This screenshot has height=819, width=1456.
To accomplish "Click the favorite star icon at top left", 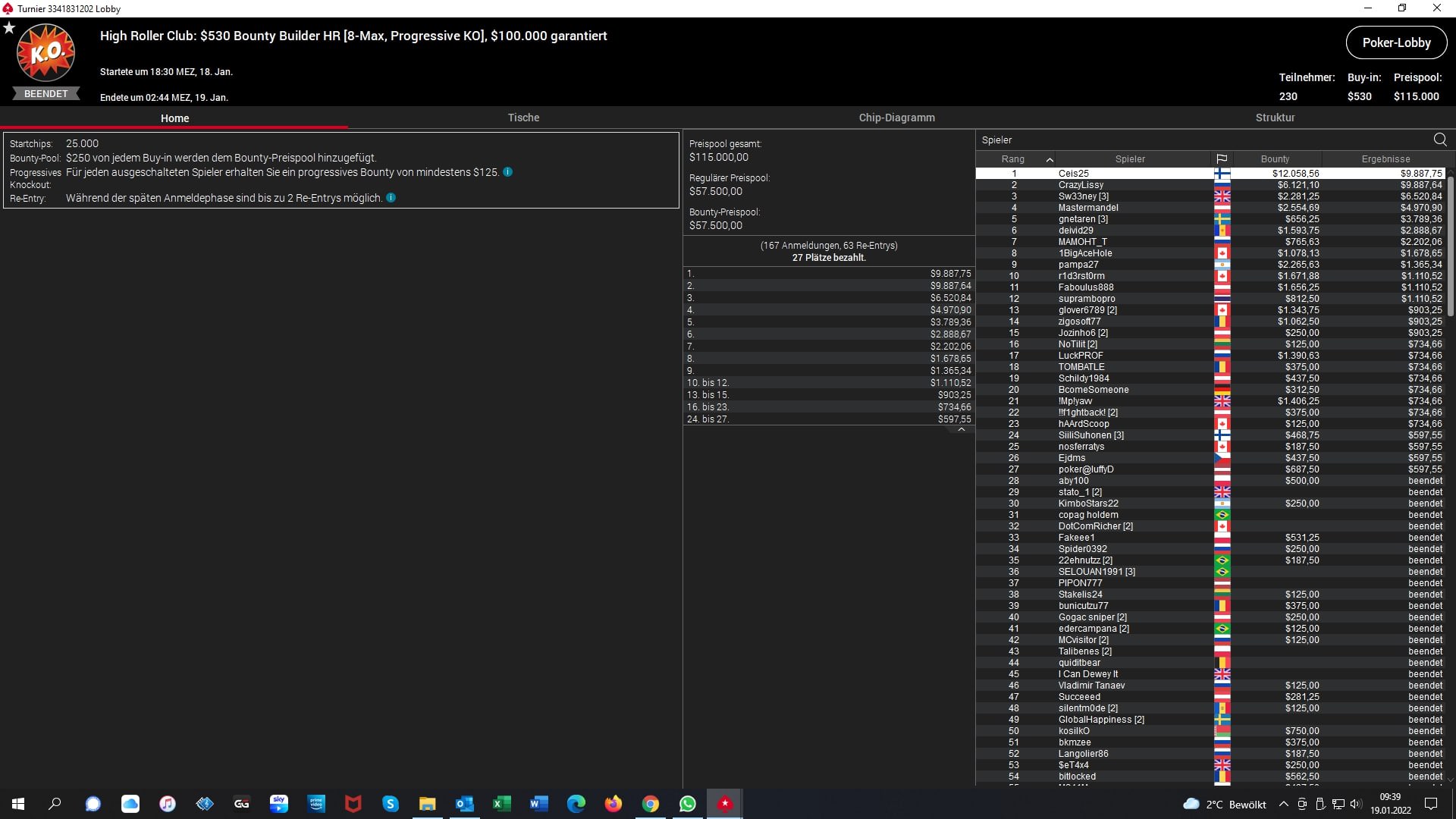I will 9,28.
